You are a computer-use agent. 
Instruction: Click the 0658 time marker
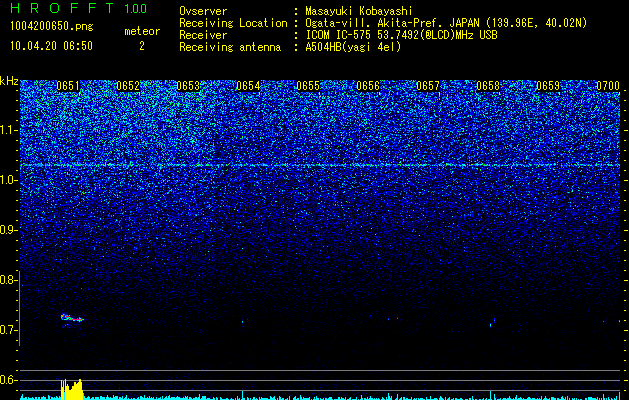click(x=488, y=86)
